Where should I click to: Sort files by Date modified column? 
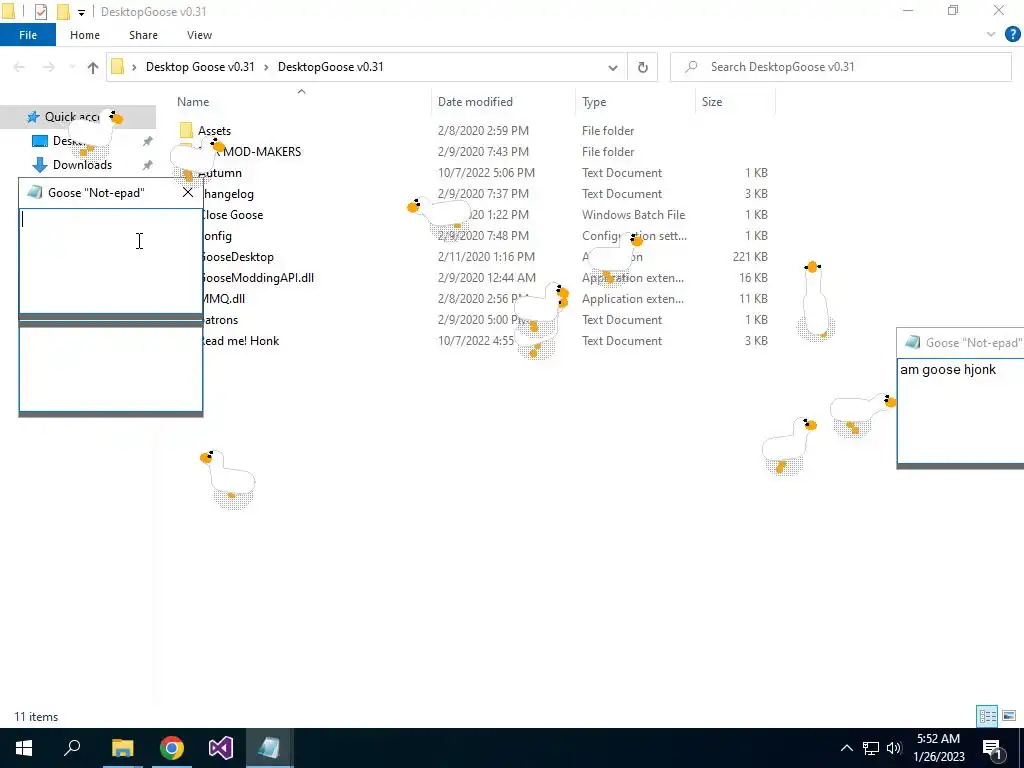point(475,102)
